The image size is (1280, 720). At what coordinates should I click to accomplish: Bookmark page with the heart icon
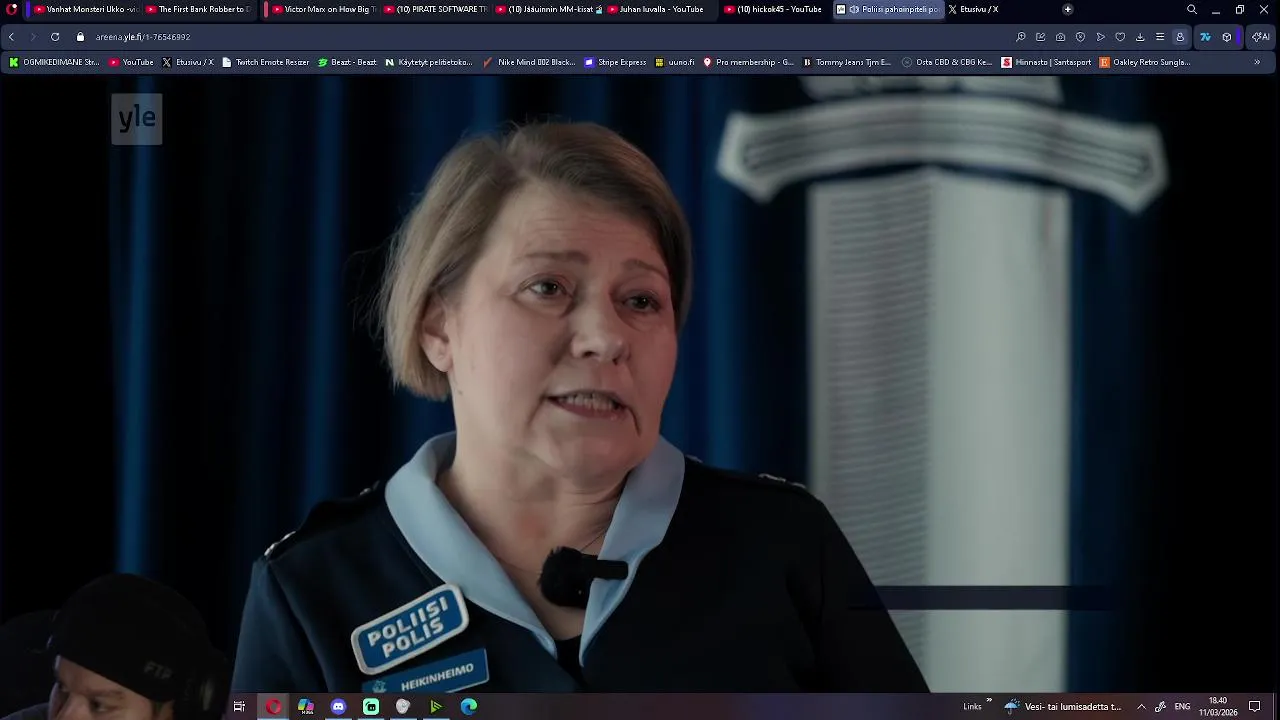[x=1120, y=37]
